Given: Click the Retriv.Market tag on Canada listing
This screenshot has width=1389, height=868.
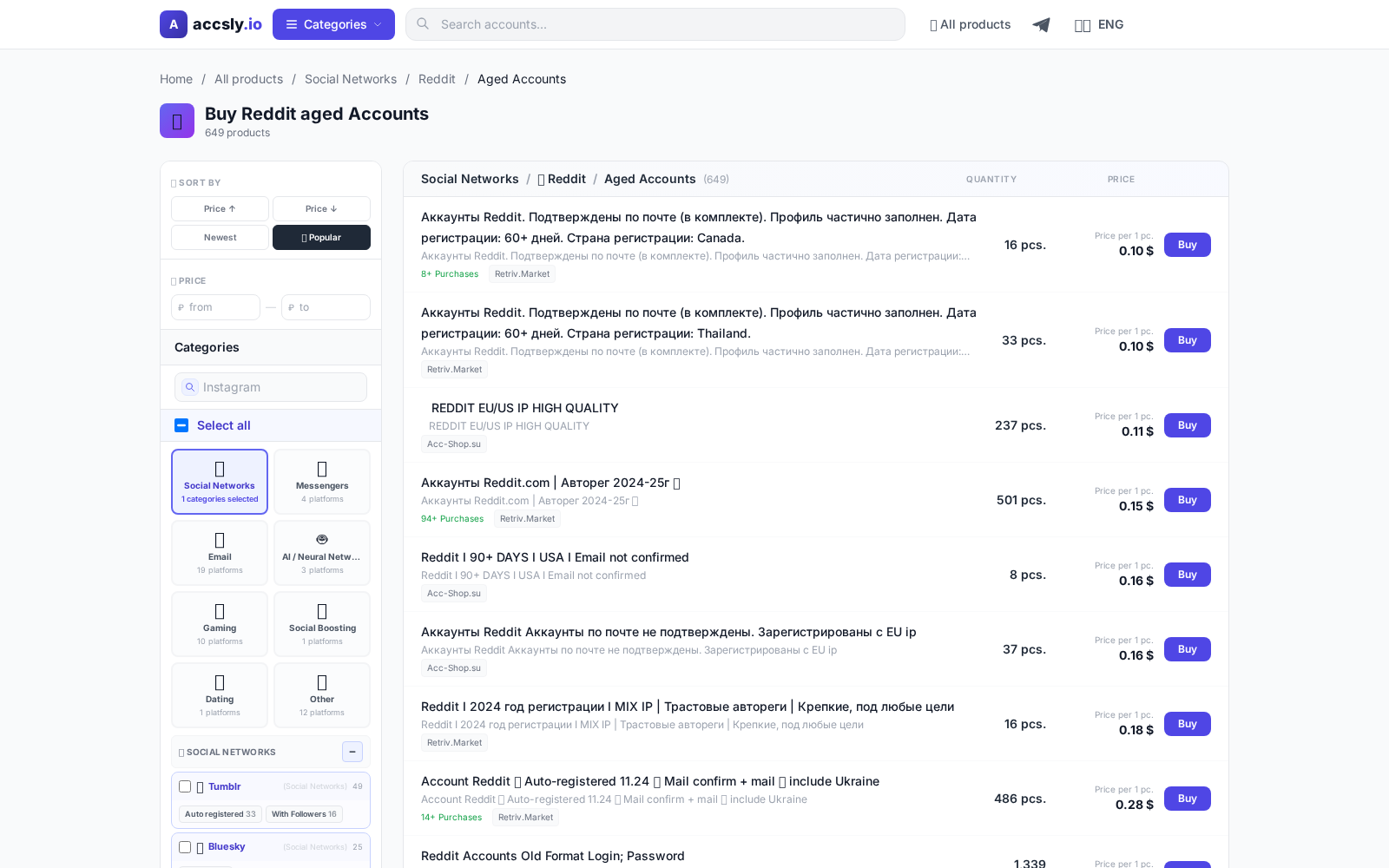Looking at the screenshot, I should coord(522,274).
